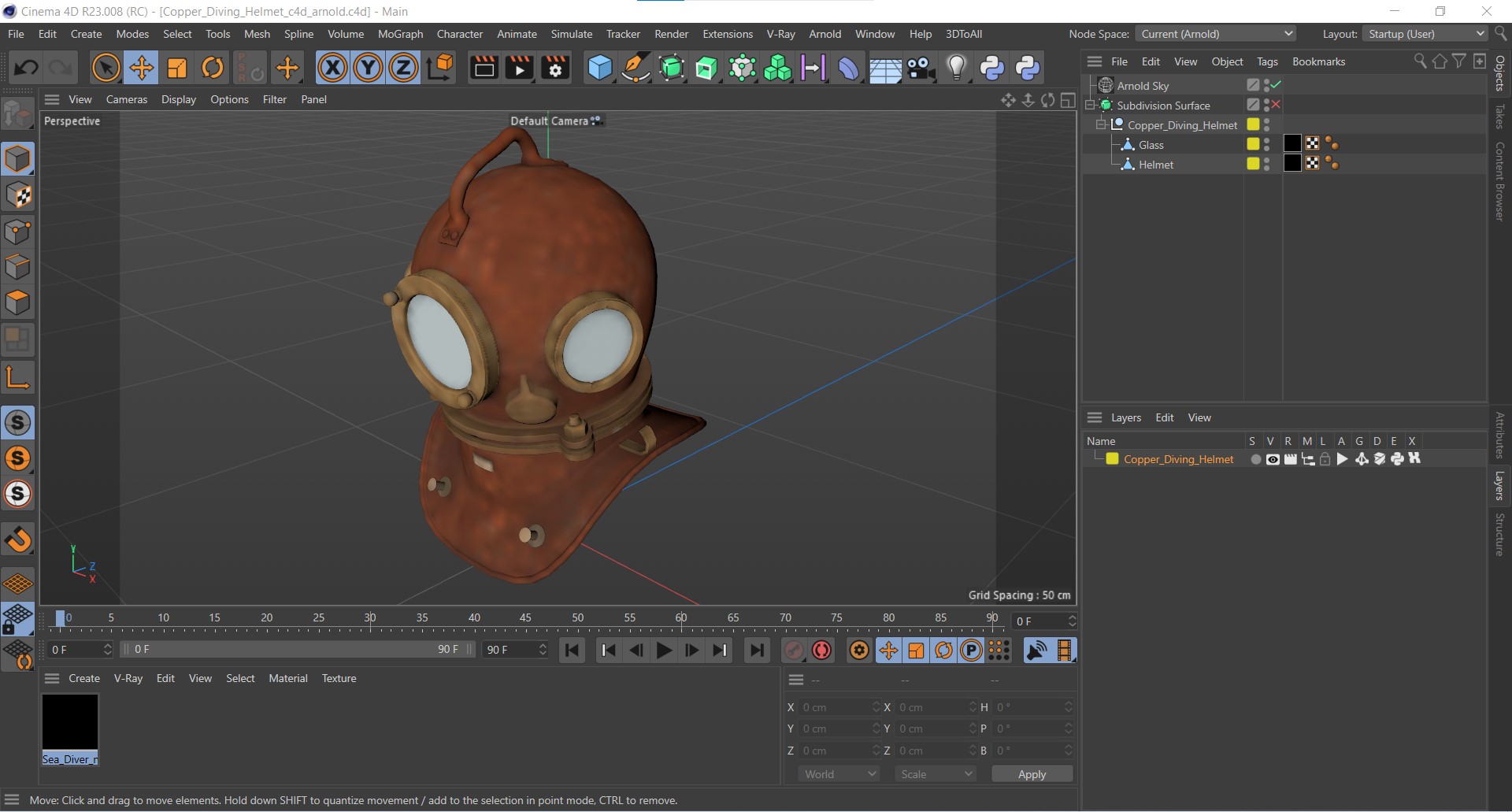Viewport: 1512px width, 812px height.
Task: Select the Sea_Diver material thumbnail
Action: (x=70, y=722)
